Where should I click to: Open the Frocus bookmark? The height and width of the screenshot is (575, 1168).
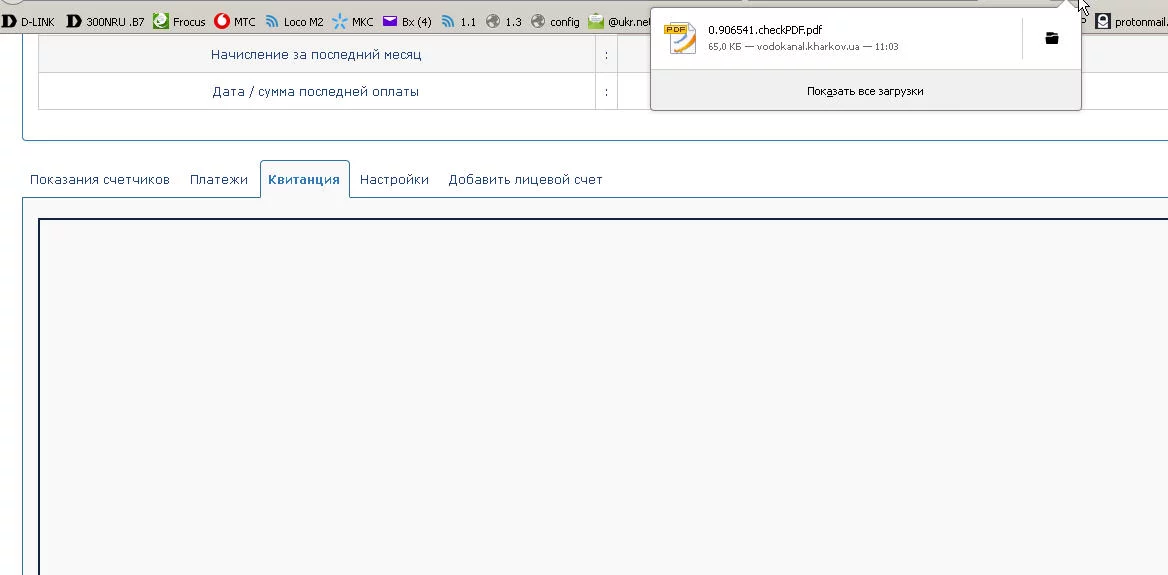click(x=180, y=22)
